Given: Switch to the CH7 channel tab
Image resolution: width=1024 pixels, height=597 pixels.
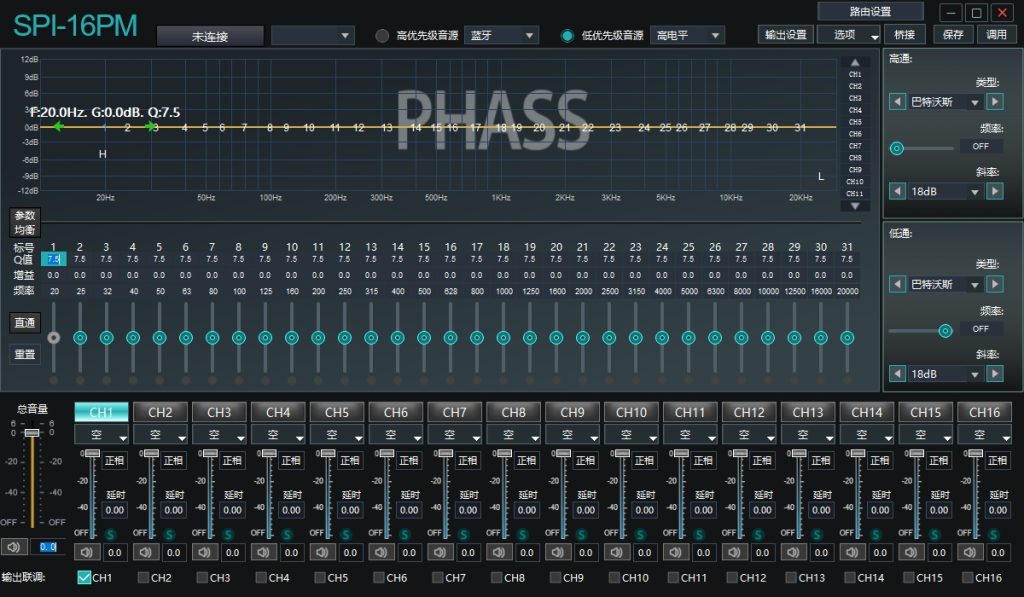Looking at the screenshot, I should pyautogui.click(x=455, y=412).
